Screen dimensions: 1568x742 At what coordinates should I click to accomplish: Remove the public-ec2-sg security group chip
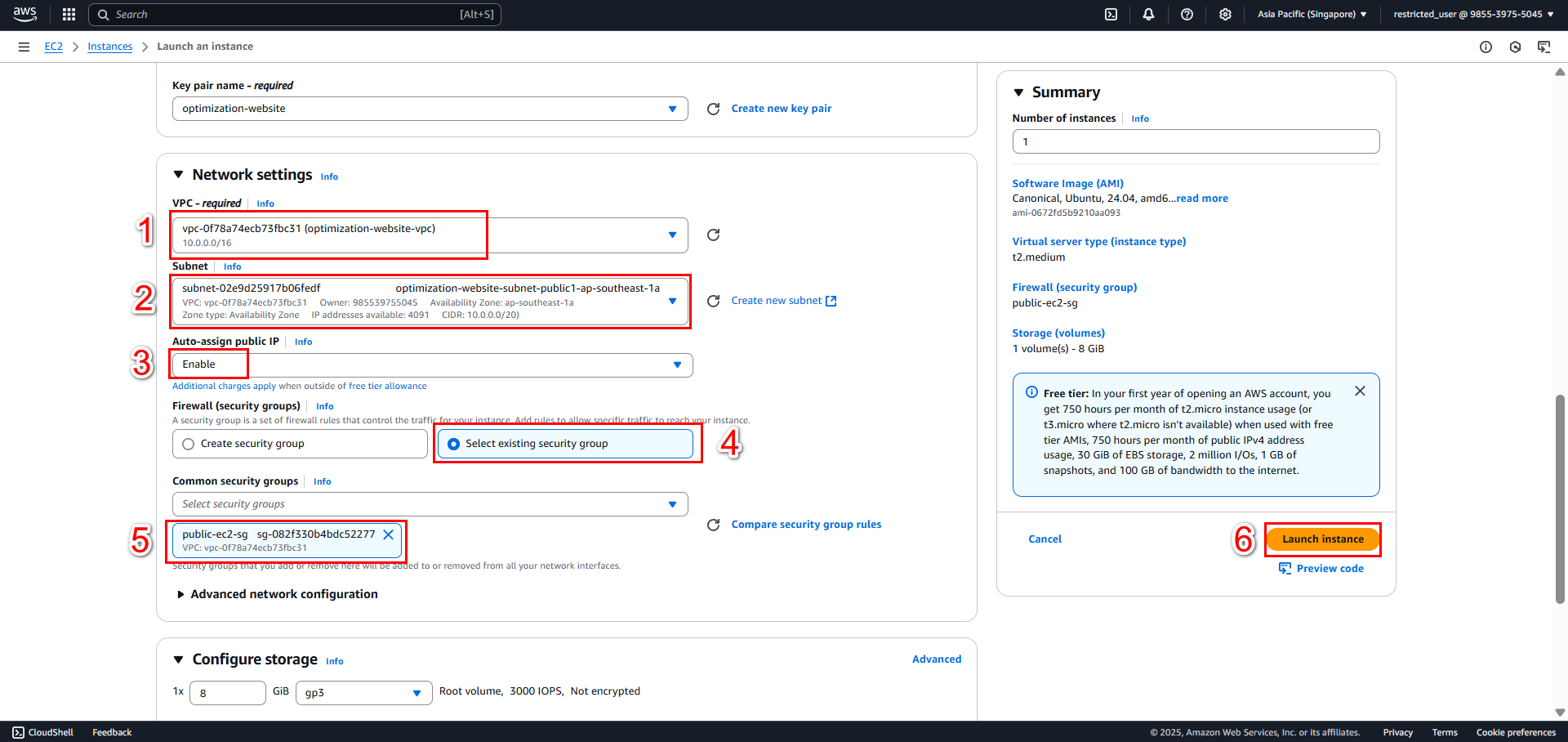[389, 534]
